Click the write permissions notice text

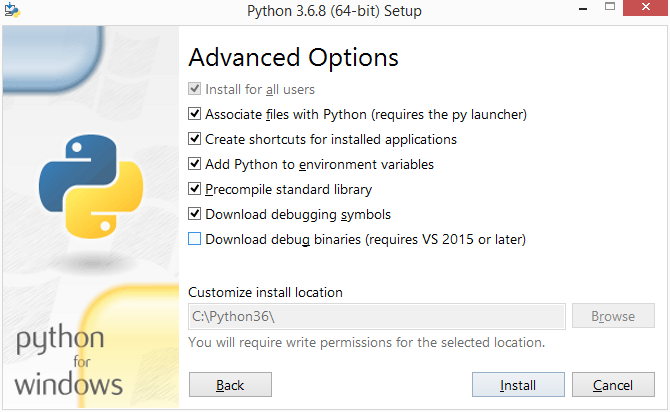[367, 342]
